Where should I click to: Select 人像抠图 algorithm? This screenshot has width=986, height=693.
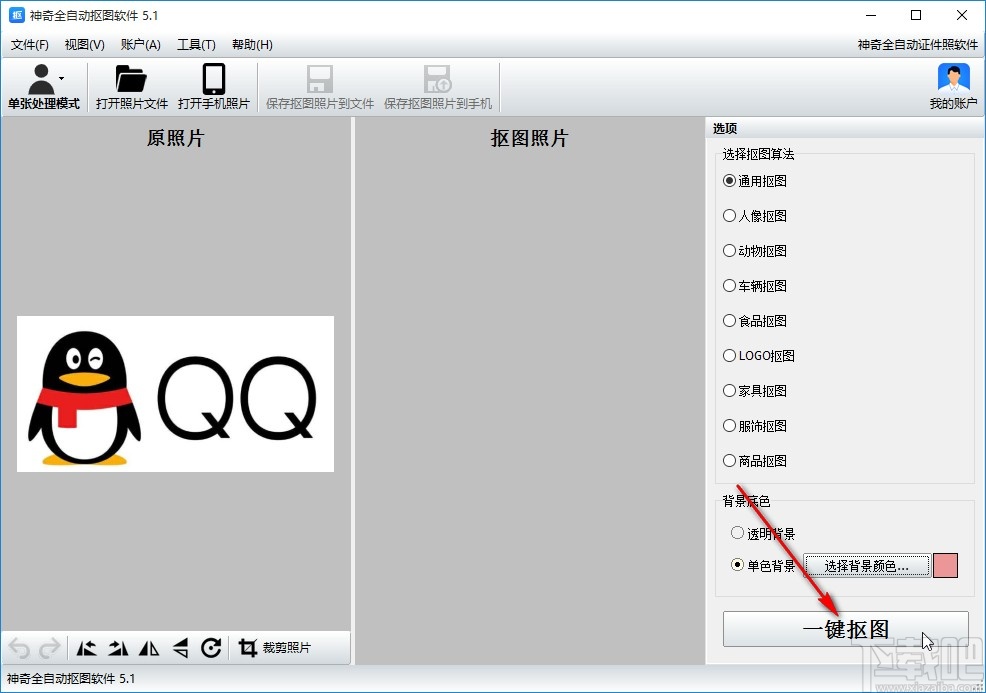(755, 216)
